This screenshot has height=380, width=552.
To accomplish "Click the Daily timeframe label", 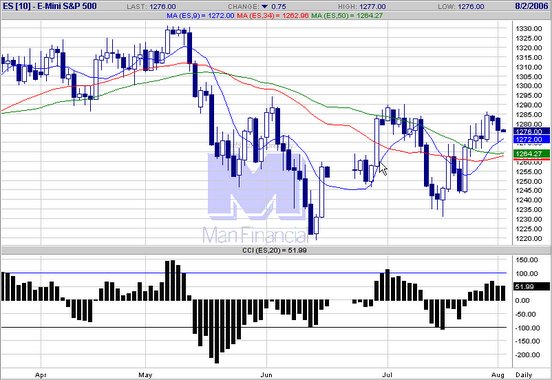I will coord(523,375).
